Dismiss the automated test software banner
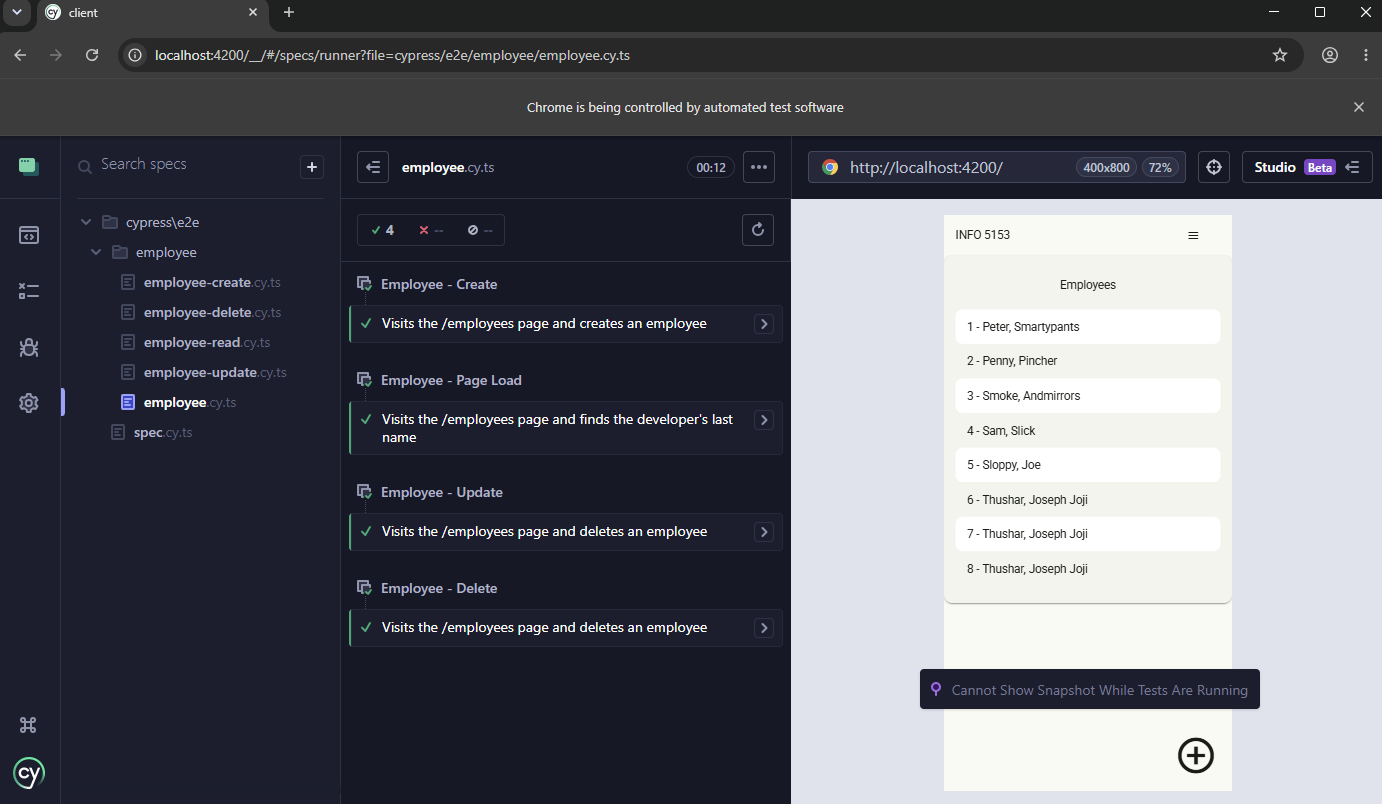Viewport: 1382px width, 804px height. point(1359,107)
